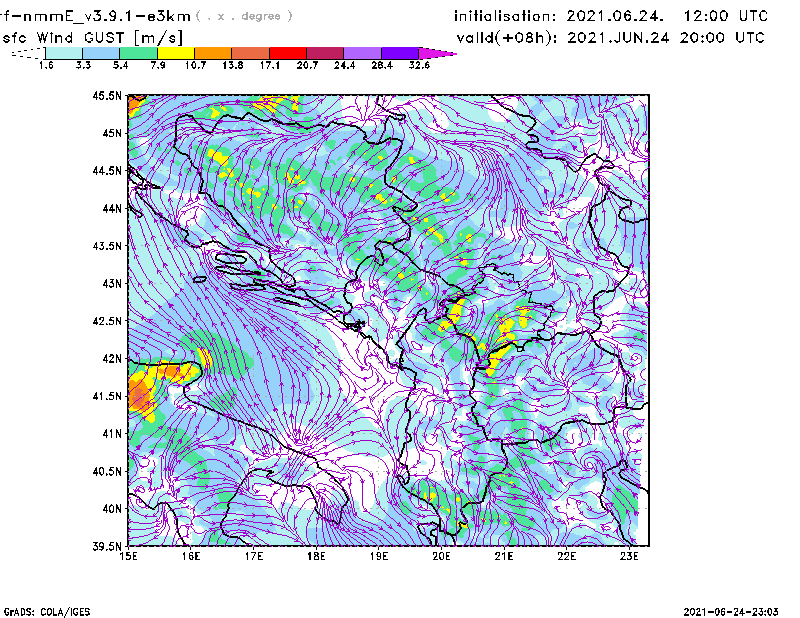Click the '45.5N' latitude label
Image resolution: width=800 pixels, height=618 pixels.
click(107, 95)
